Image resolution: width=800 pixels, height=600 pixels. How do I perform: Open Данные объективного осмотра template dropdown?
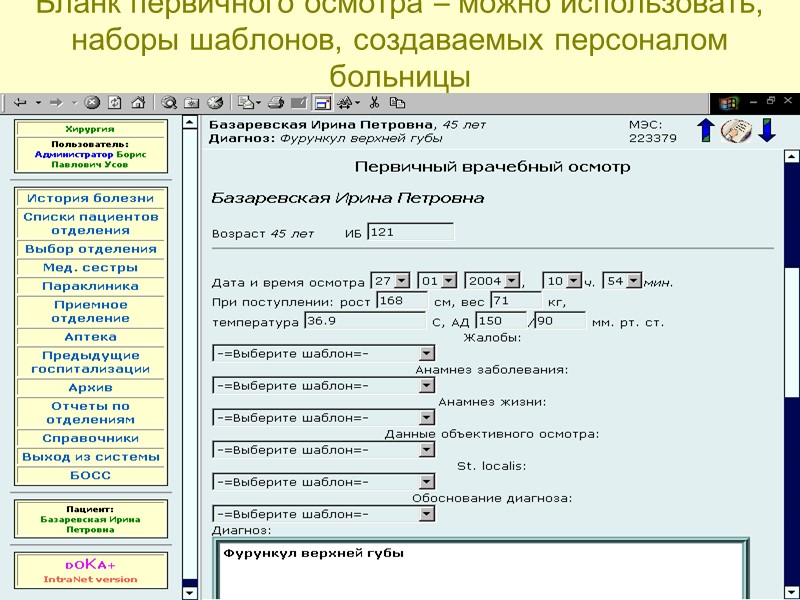323,450
